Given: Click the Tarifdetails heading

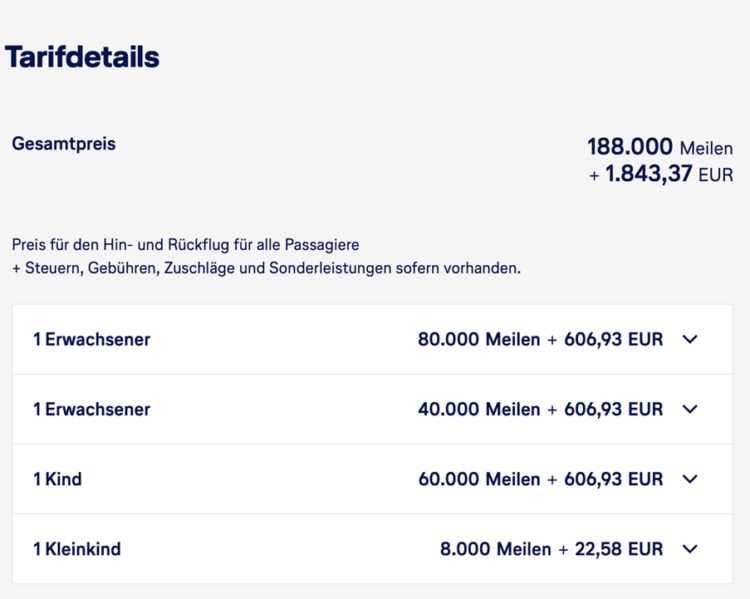Looking at the screenshot, I should [x=82, y=57].
